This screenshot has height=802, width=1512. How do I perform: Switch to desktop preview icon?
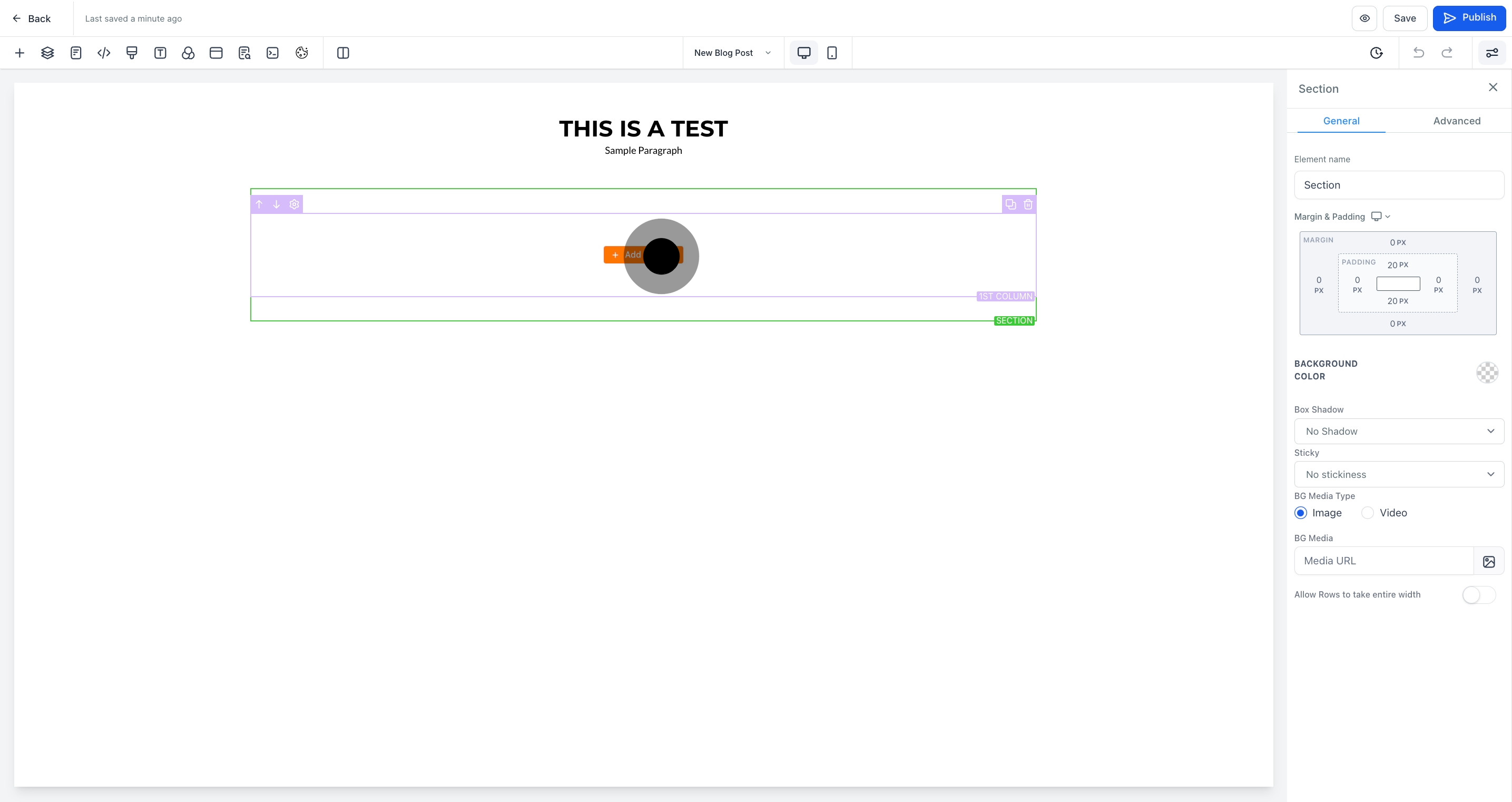point(803,52)
